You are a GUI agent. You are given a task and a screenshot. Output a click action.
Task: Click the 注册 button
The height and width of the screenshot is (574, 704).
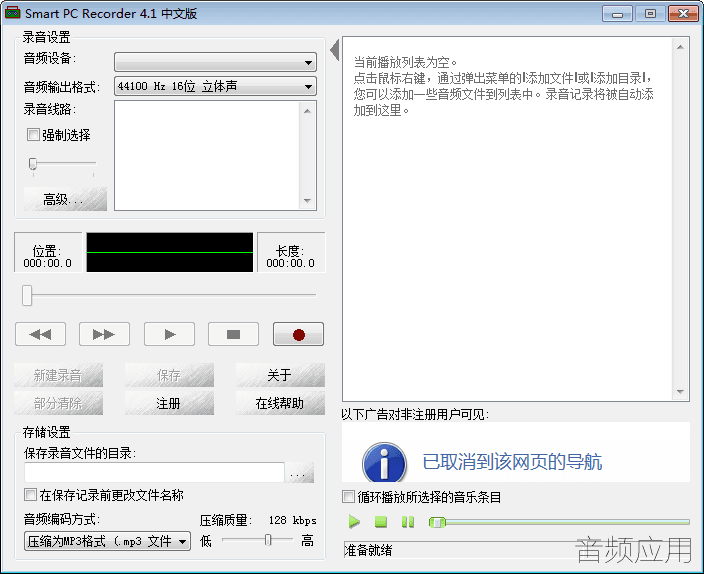coord(169,403)
